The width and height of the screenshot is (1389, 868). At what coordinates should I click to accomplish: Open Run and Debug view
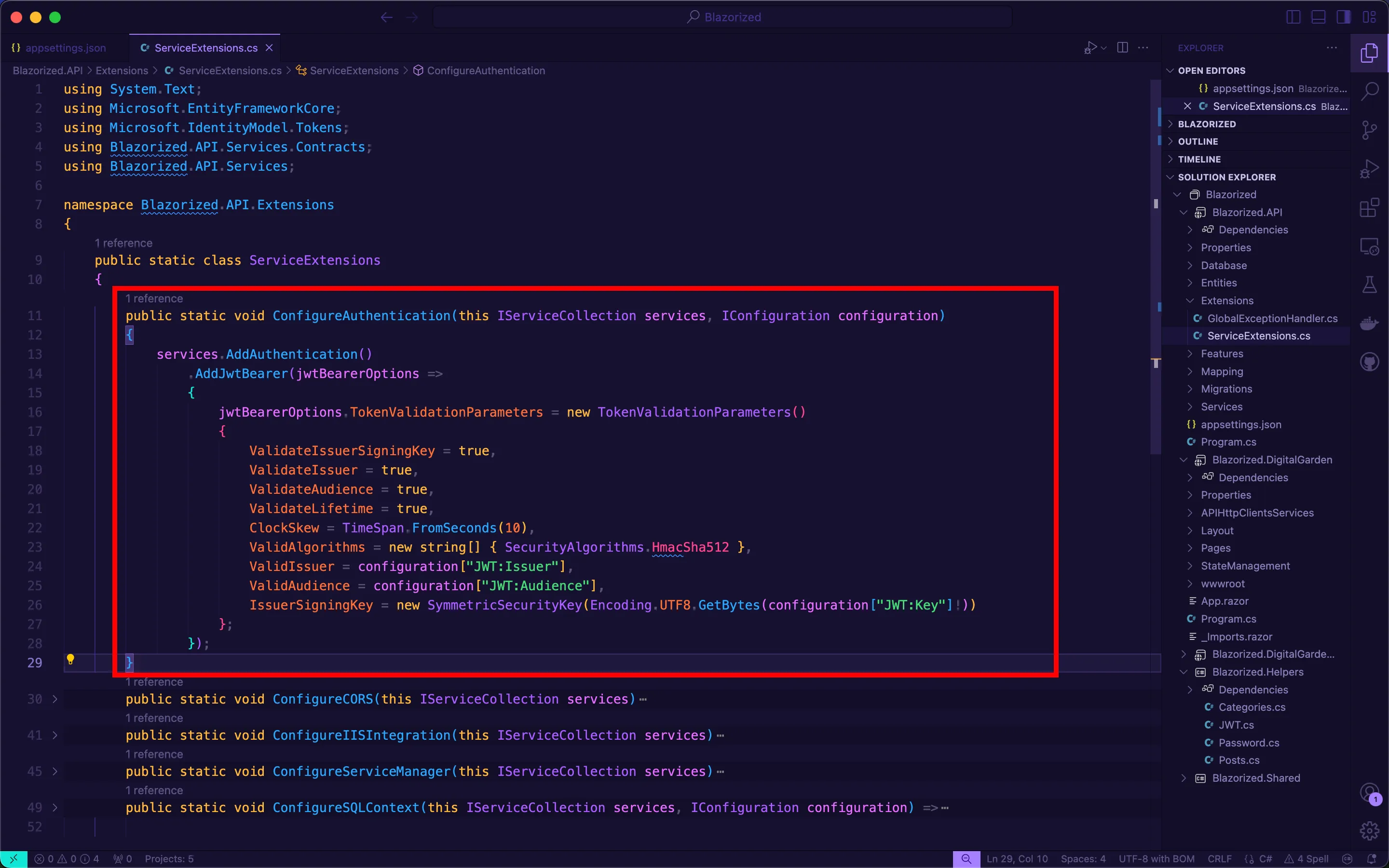1369,169
